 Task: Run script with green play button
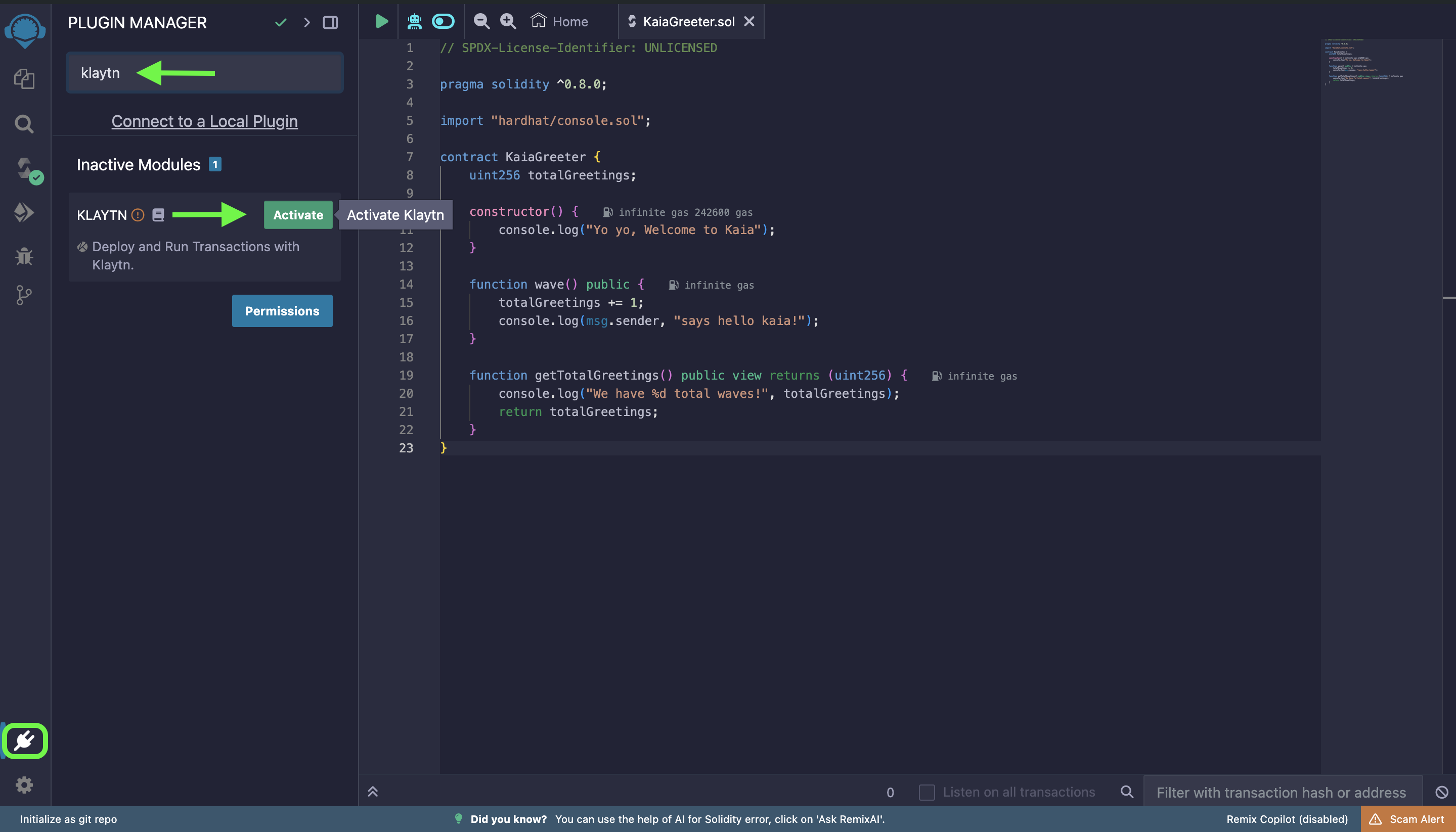381,22
